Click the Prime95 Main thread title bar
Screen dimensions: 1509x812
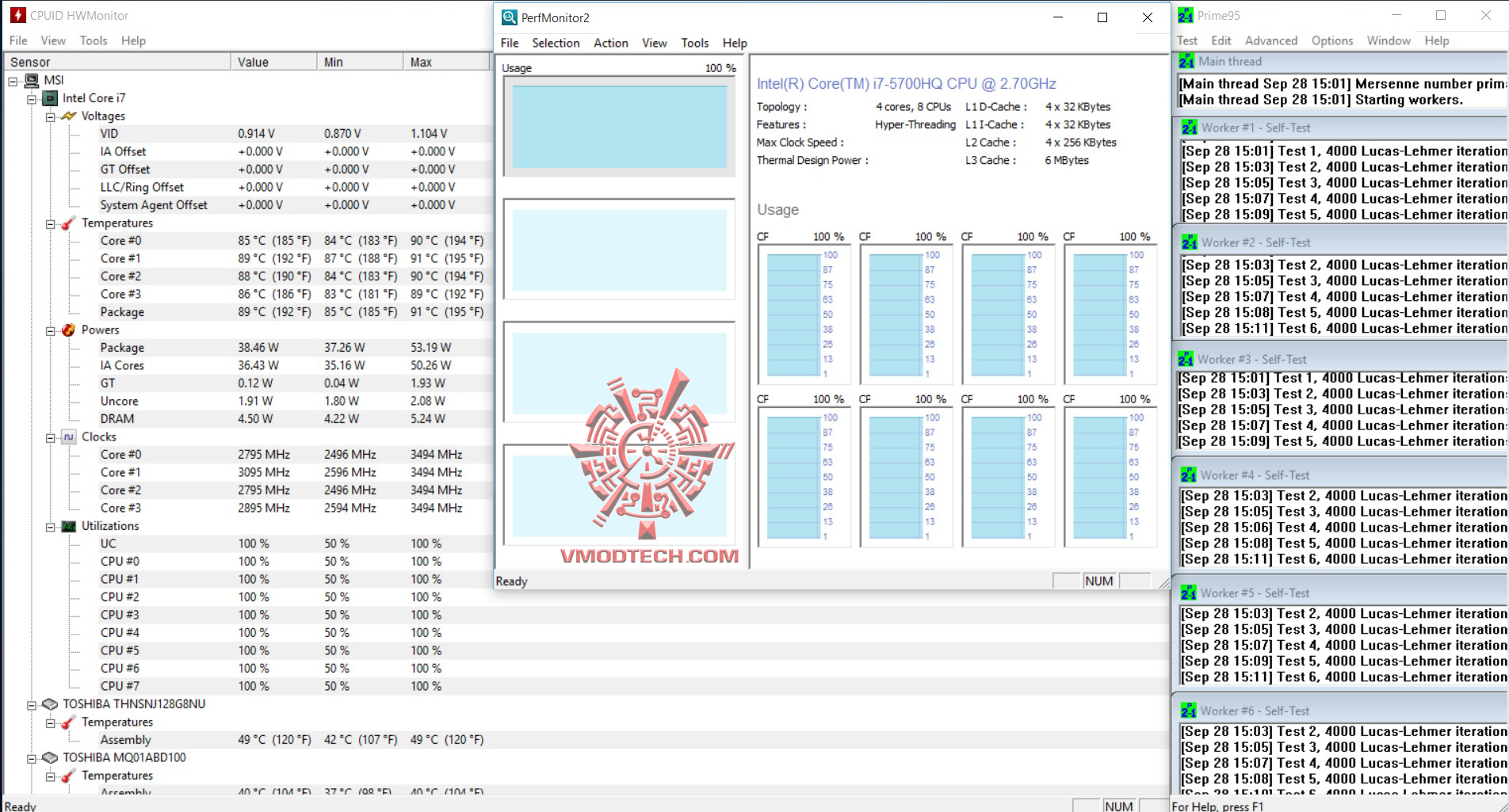coord(1339,61)
